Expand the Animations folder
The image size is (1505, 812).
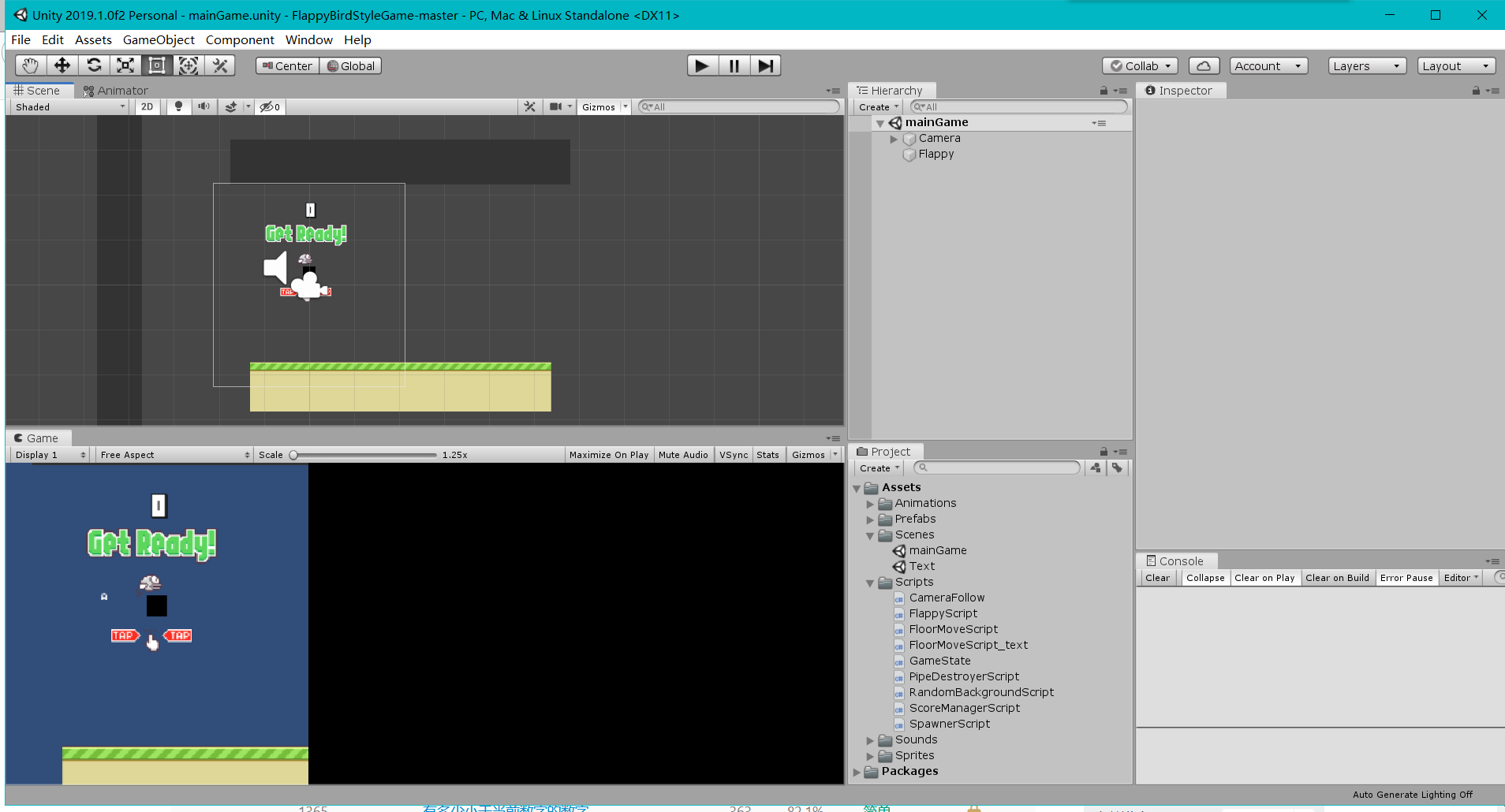(x=870, y=504)
